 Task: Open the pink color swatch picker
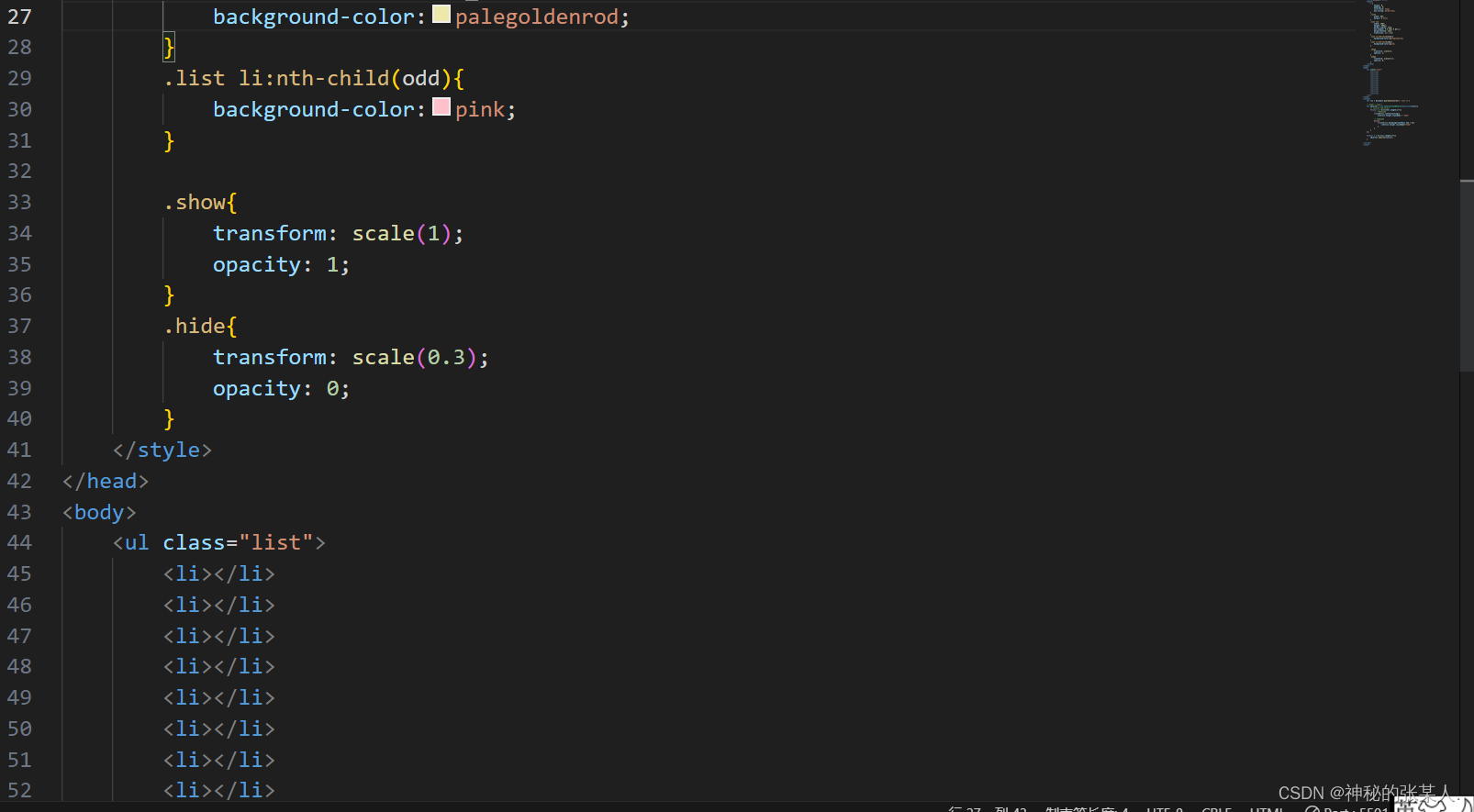[x=441, y=106]
